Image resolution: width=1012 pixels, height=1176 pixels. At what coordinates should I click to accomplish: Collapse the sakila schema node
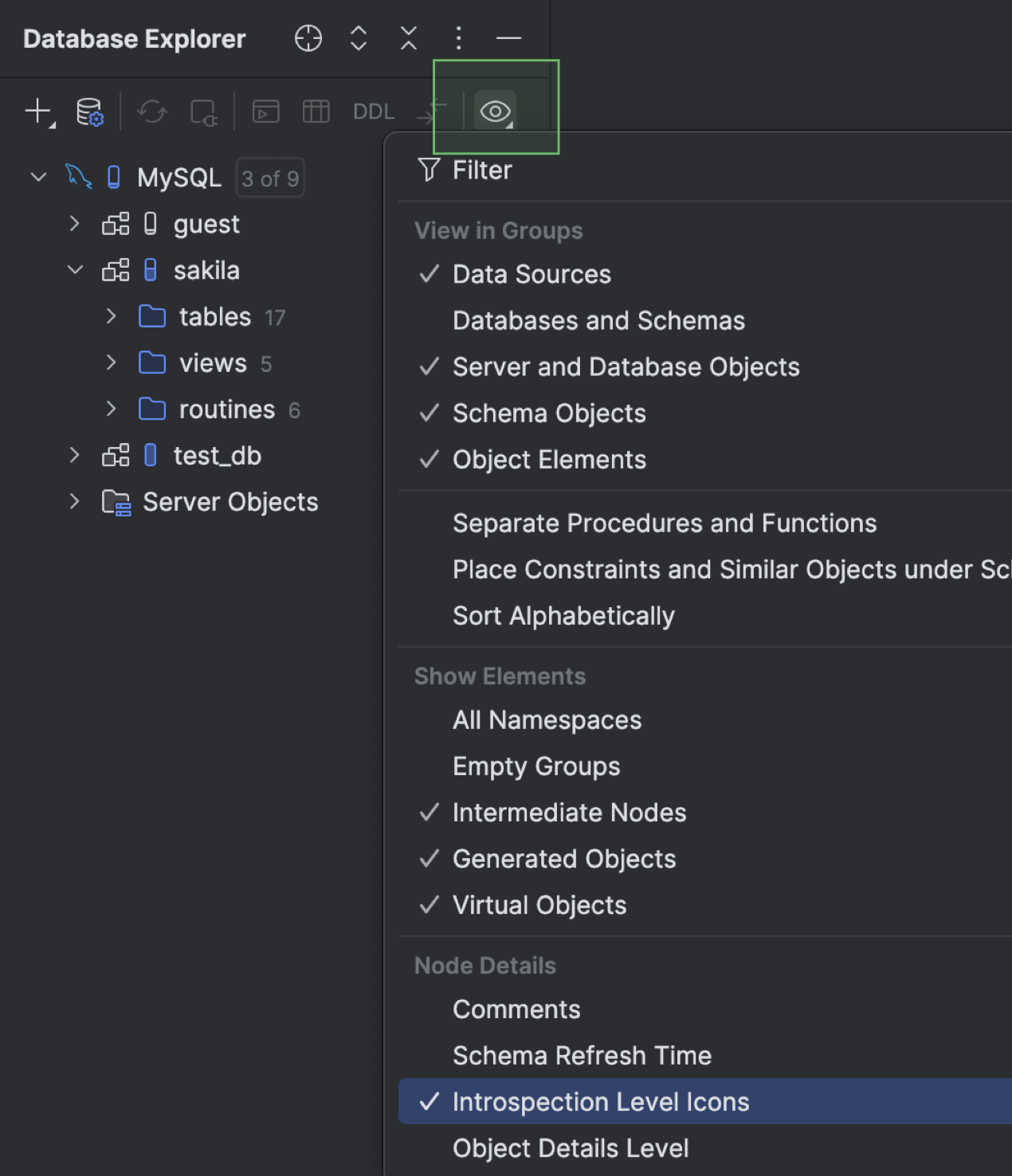point(75,270)
